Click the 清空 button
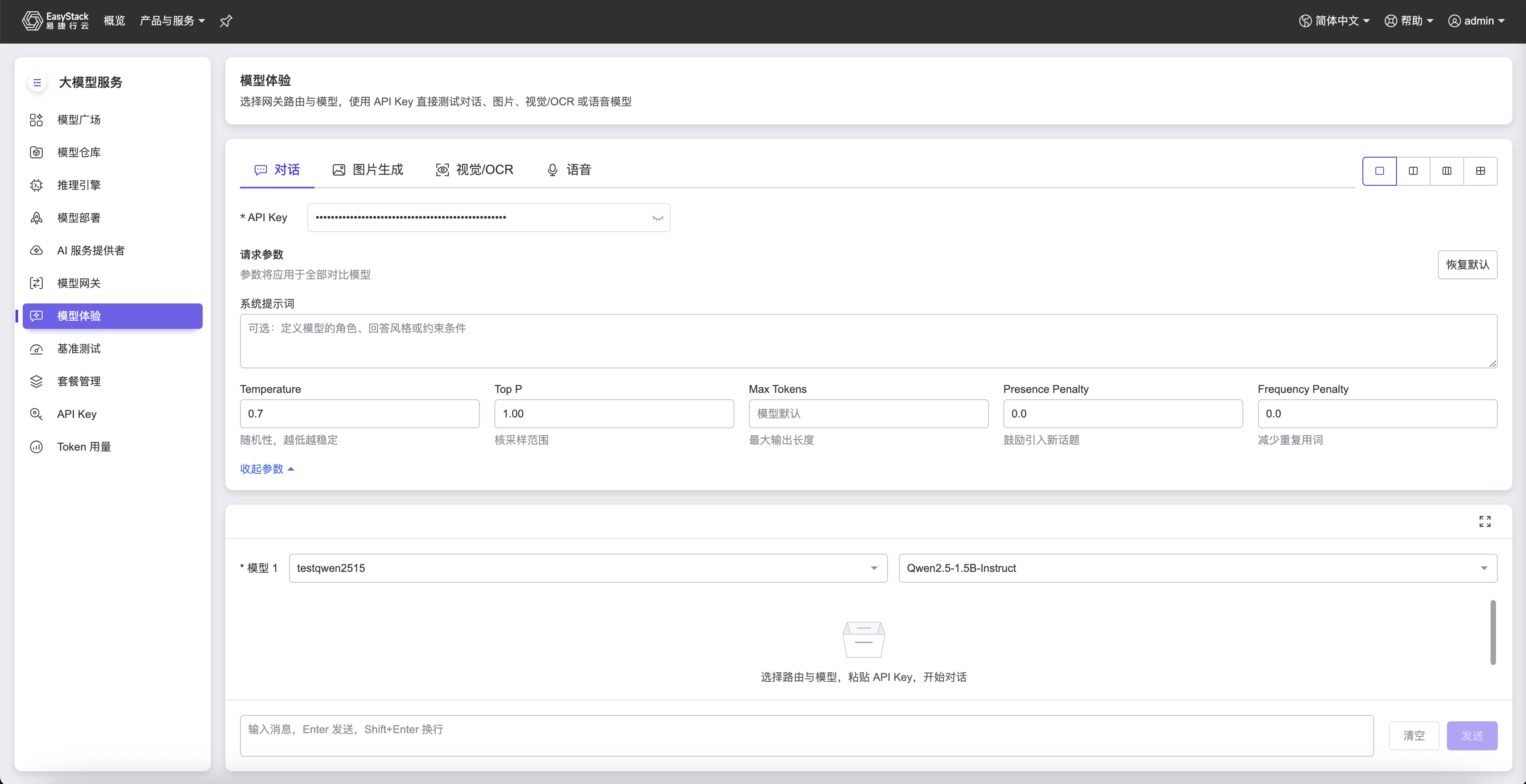Viewport: 1526px width, 784px height. tap(1413, 735)
